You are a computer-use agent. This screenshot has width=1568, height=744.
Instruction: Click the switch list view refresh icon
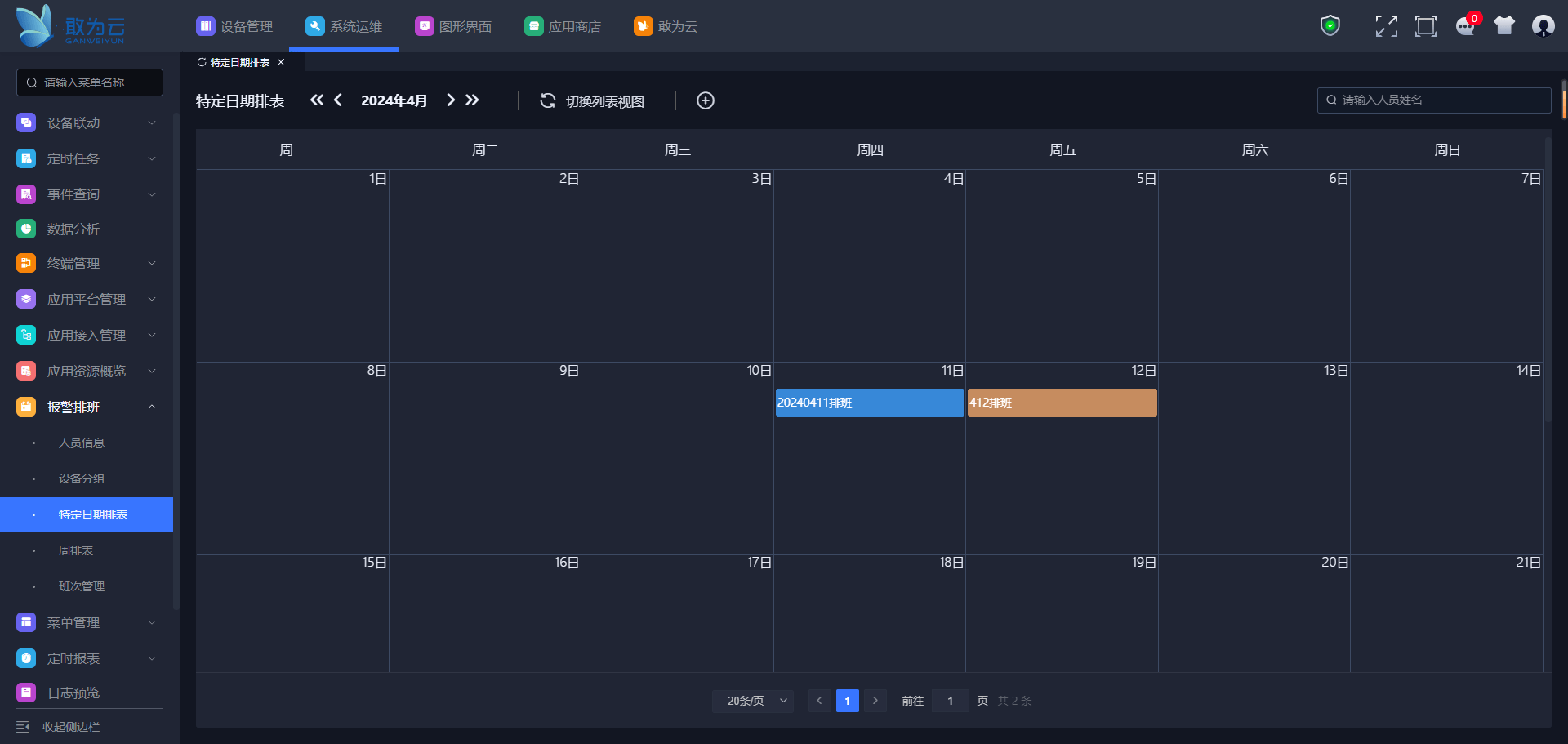(x=548, y=100)
